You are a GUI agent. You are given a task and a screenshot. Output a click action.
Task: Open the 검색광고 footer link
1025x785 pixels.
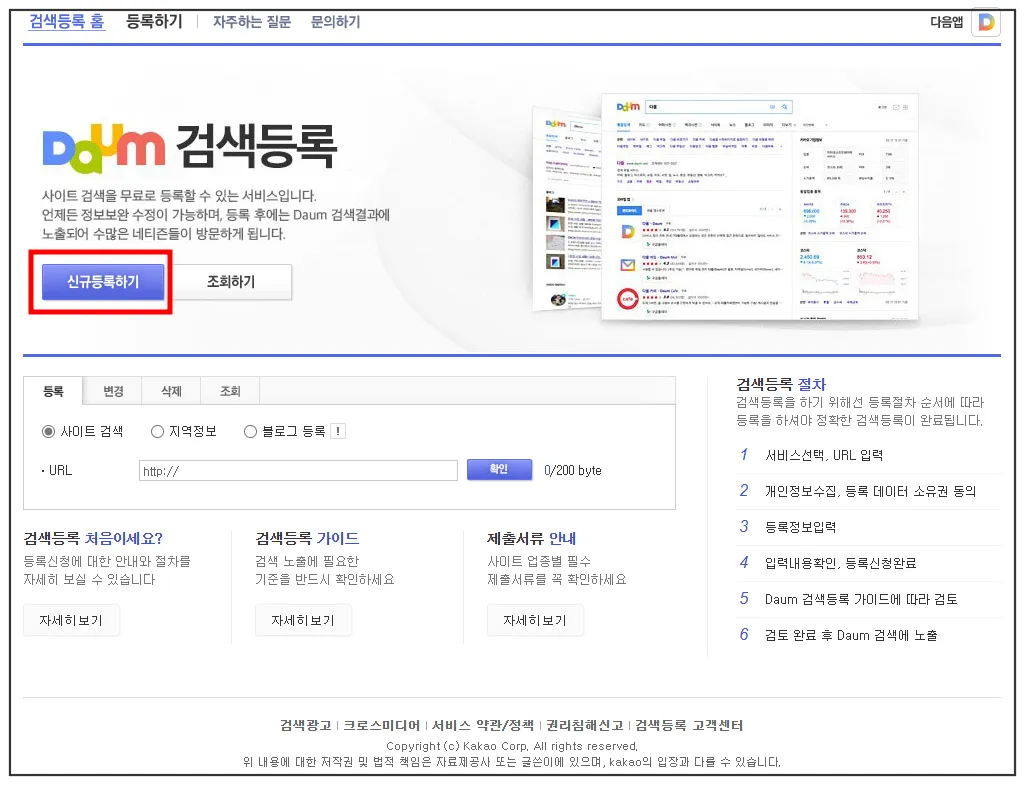[x=306, y=726]
